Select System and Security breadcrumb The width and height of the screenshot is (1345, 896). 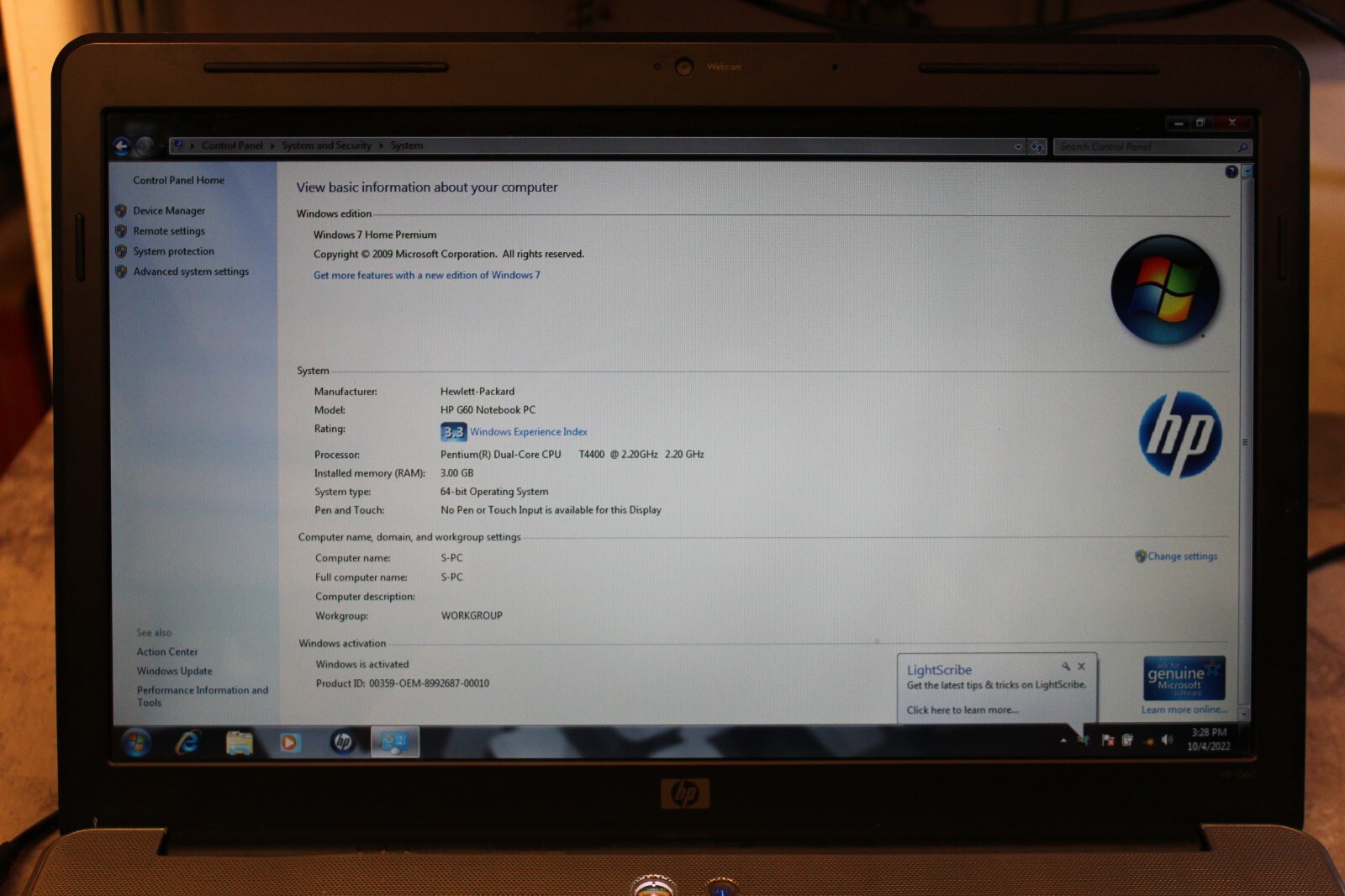[x=326, y=146]
